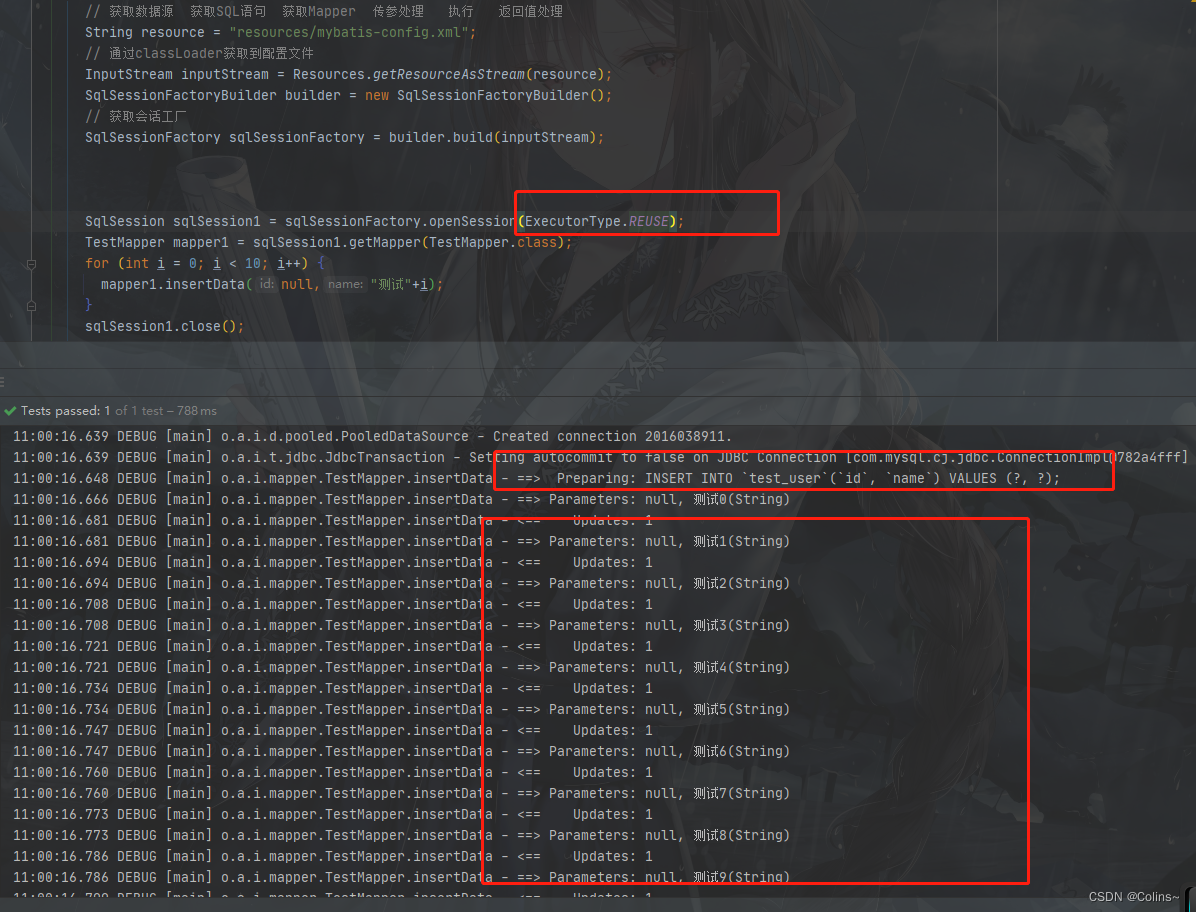1196x912 pixels.
Task: Click the 'Updates: 1' line stamped 11:00:16.747
Action: coord(333,730)
